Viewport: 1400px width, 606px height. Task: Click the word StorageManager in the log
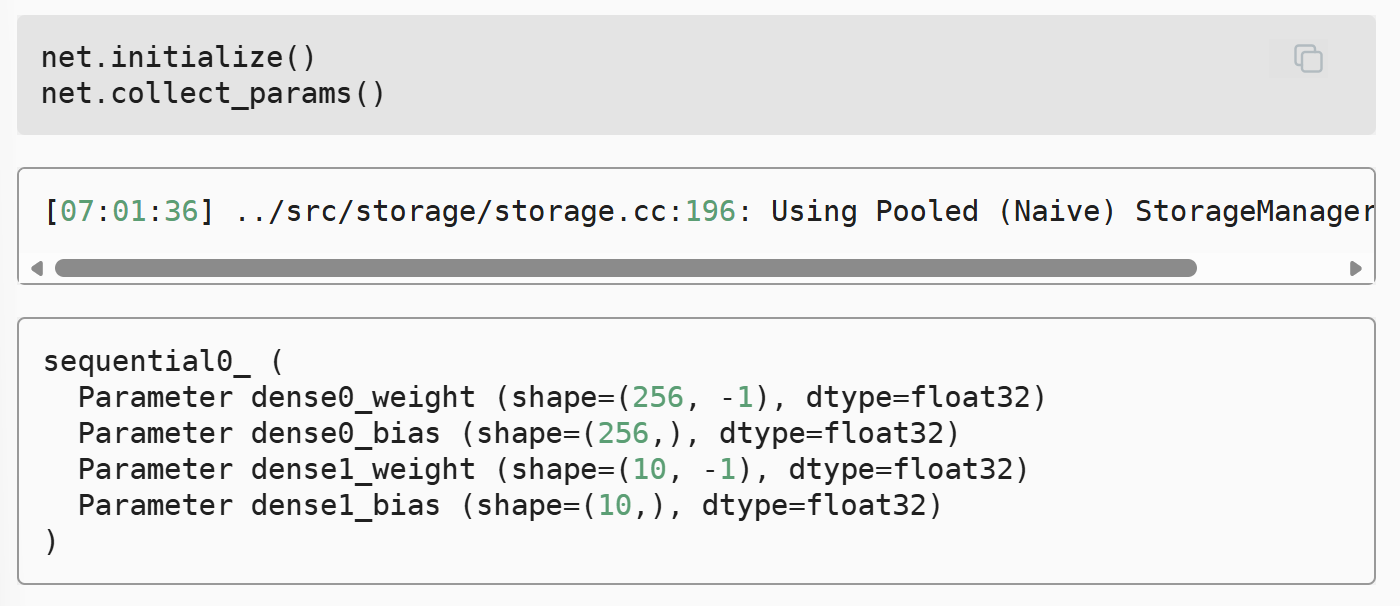pos(1253,212)
